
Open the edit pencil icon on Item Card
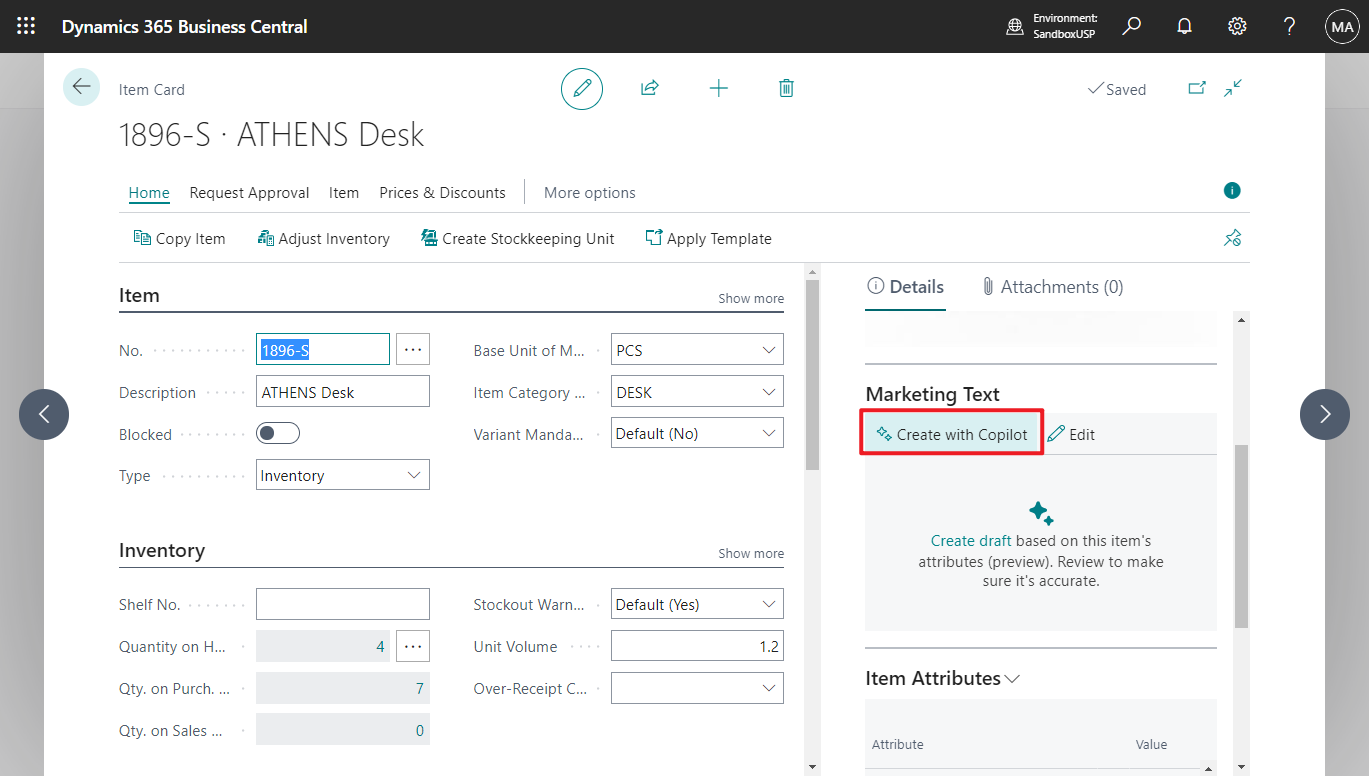[581, 88]
